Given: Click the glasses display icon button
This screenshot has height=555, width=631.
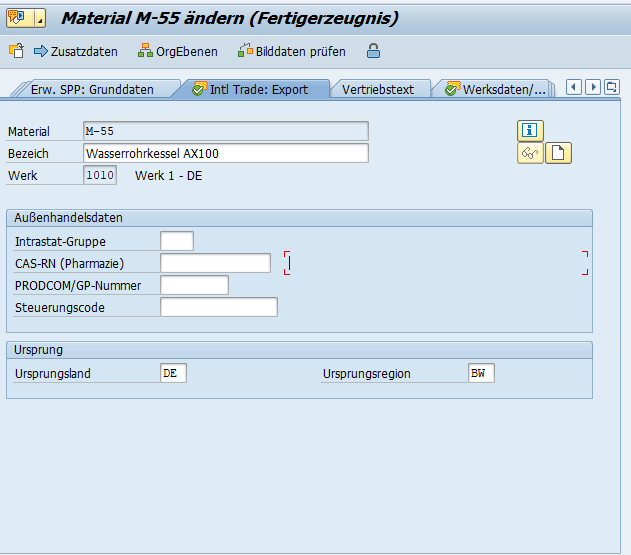Looking at the screenshot, I should (530, 153).
